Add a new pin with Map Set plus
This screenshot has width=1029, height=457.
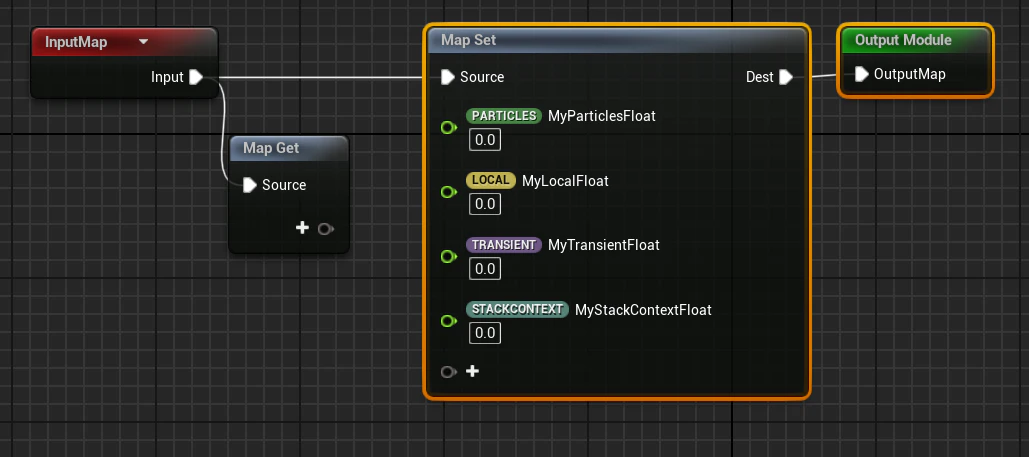[x=472, y=371]
